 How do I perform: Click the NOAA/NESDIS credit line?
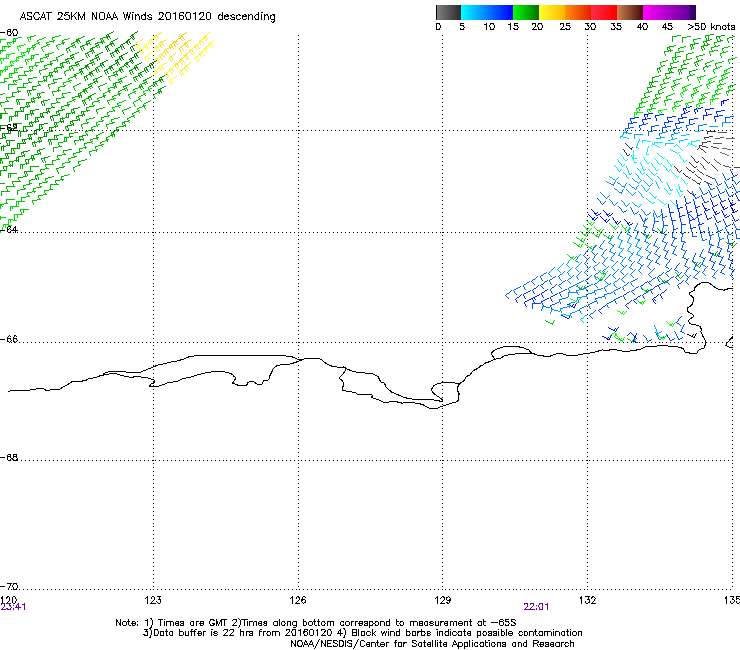click(x=432, y=644)
